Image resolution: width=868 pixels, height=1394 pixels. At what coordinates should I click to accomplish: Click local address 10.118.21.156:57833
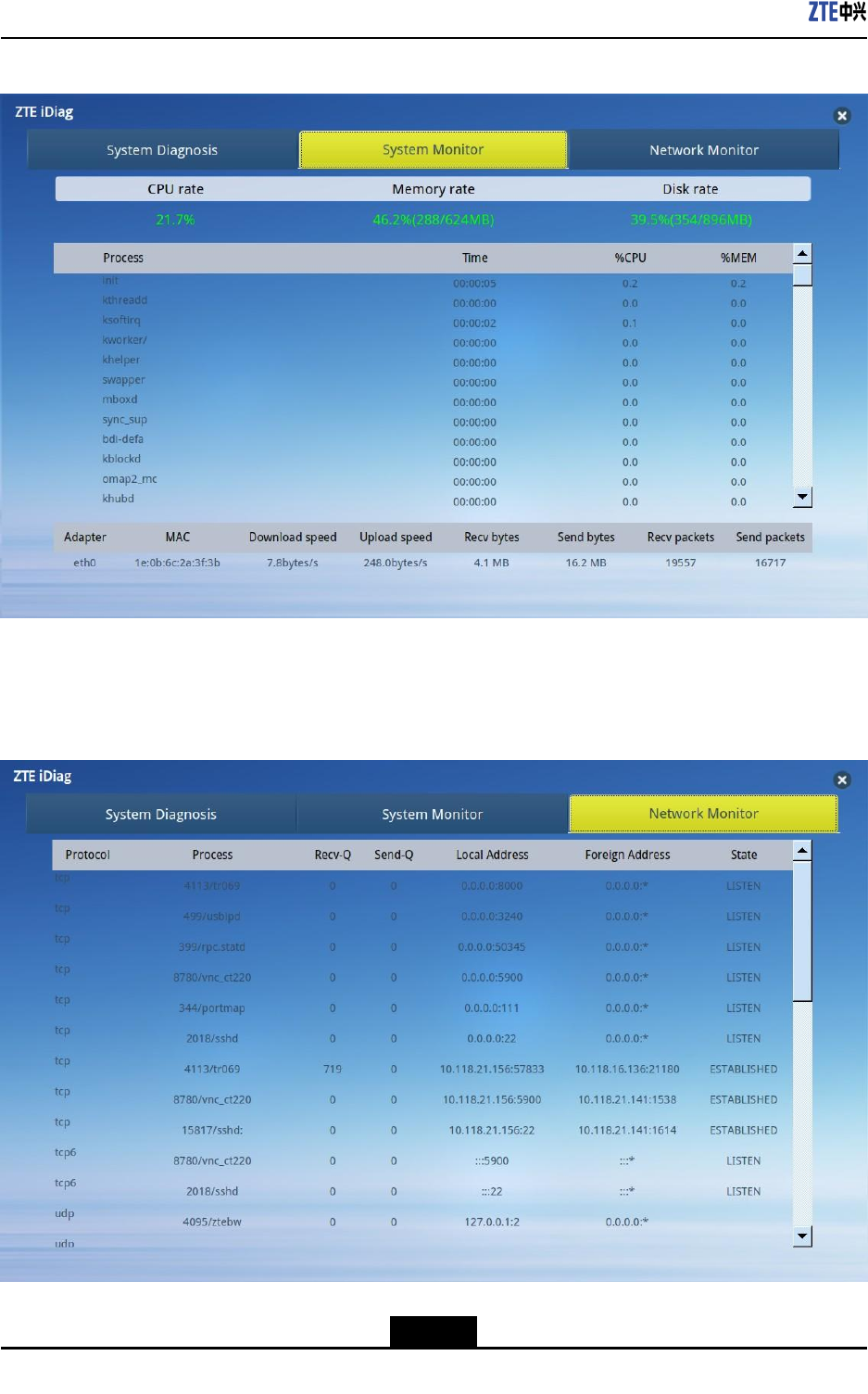click(x=492, y=1069)
